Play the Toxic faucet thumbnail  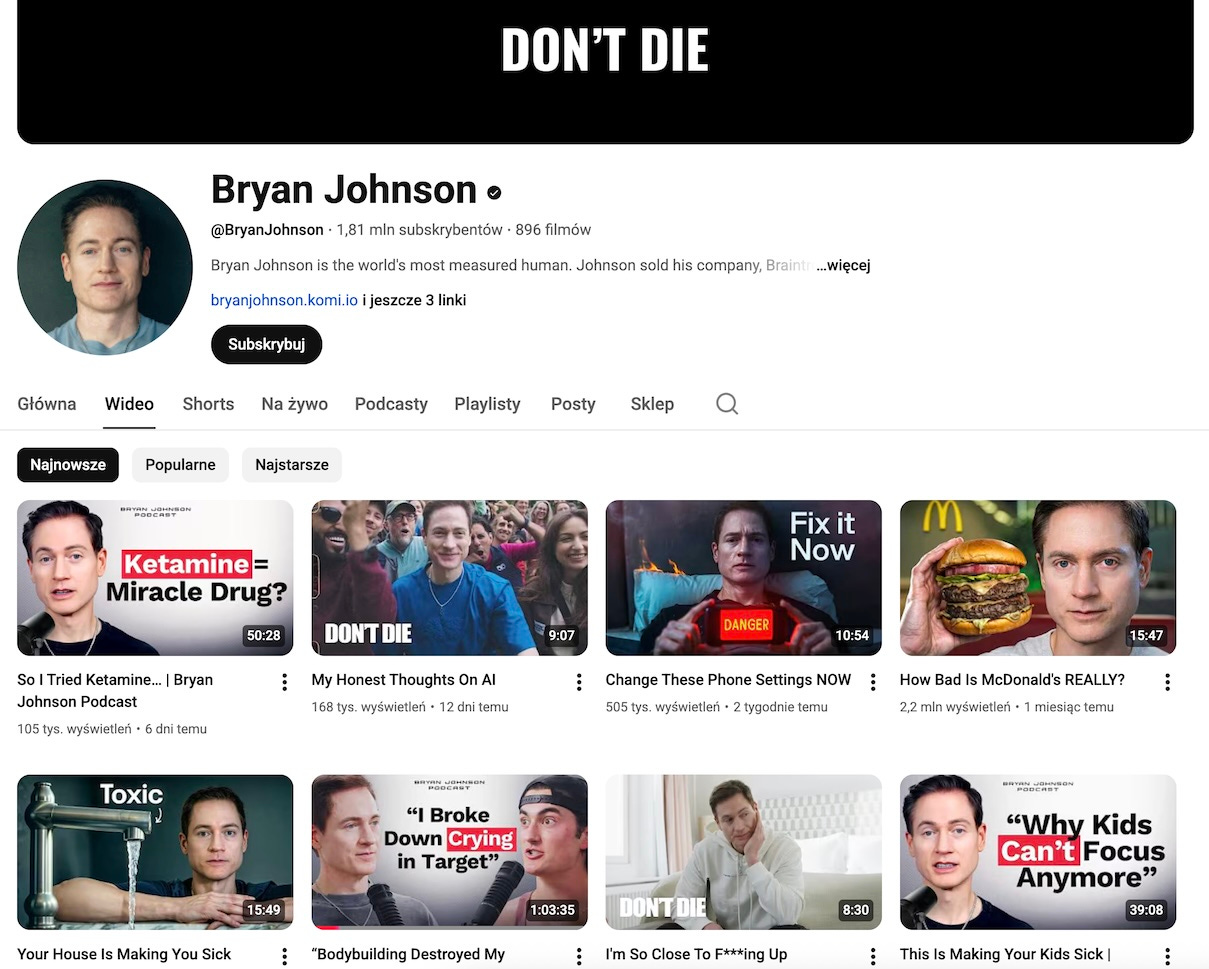point(155,852)
